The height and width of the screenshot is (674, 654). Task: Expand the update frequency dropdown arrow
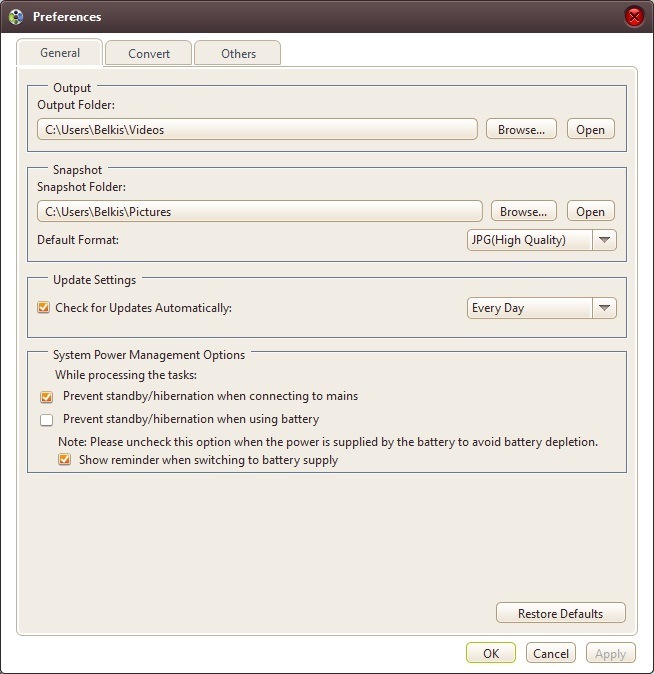pos(604,308)
